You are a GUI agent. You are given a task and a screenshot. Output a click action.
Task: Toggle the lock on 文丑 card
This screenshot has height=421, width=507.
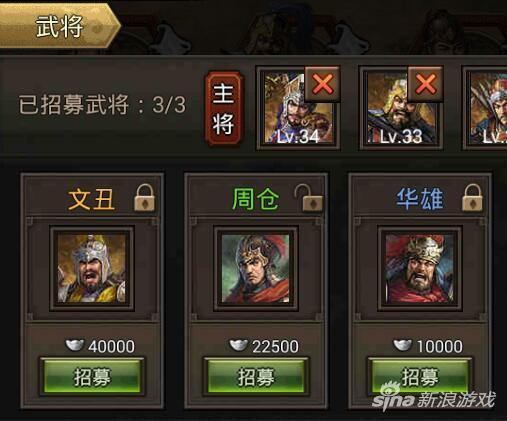[144, 198]
